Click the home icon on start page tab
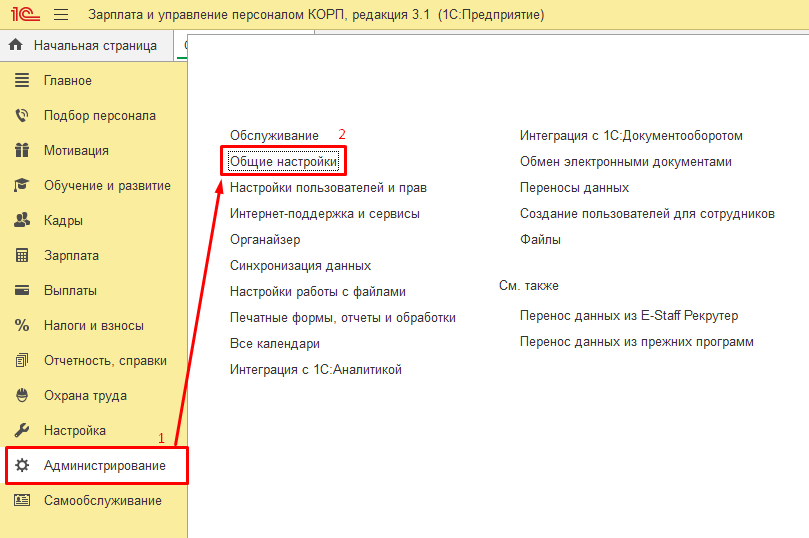Viewport: 809px width, 538px height. (15, 45)
